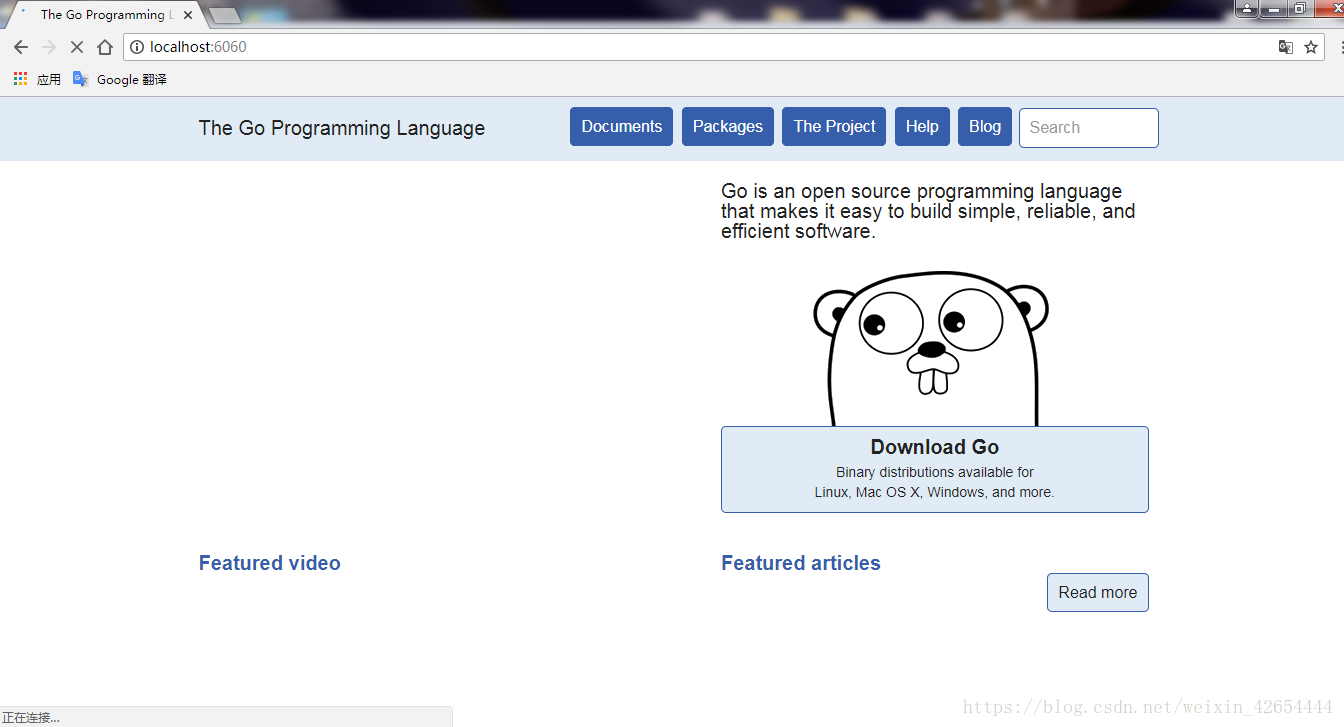
Task: Open The Project menu item
Action: pyautogui.click(x=834, y=127)
